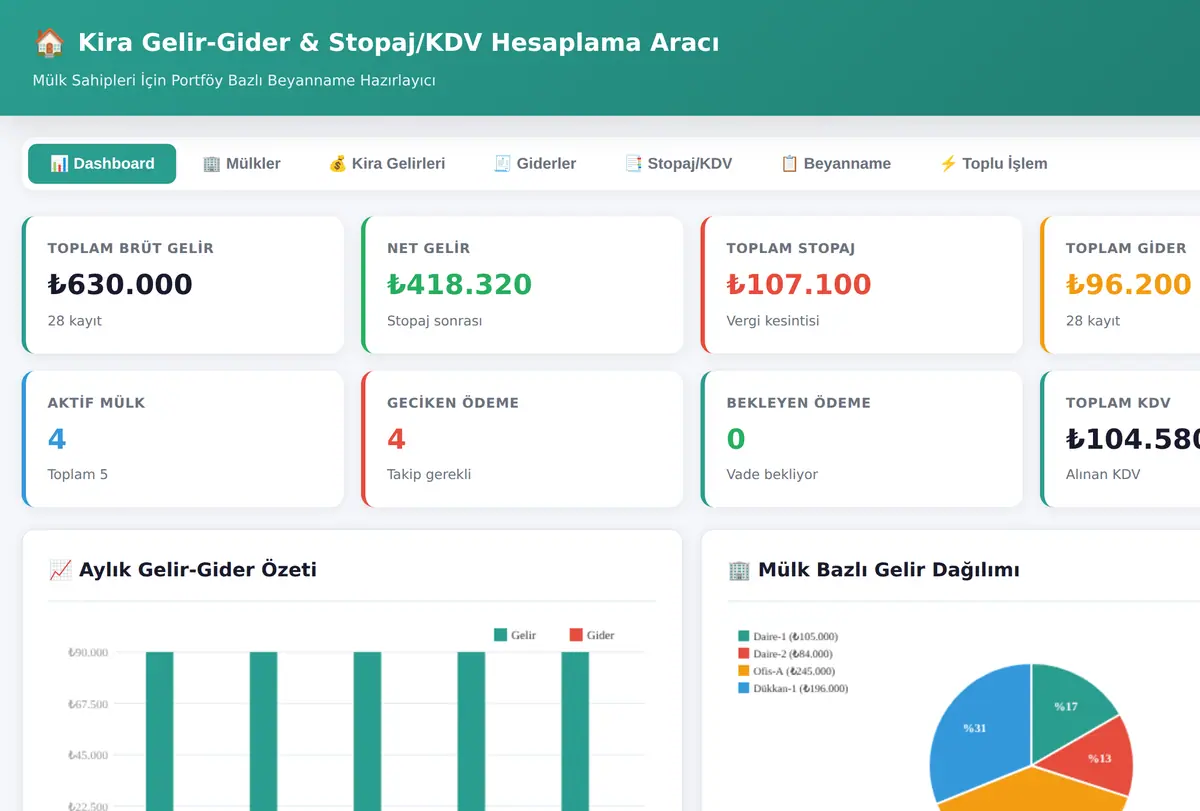Screen dimensions: 1200x811
Task: Select the Stopaj/KDV tab
Action: pos(678,164)
